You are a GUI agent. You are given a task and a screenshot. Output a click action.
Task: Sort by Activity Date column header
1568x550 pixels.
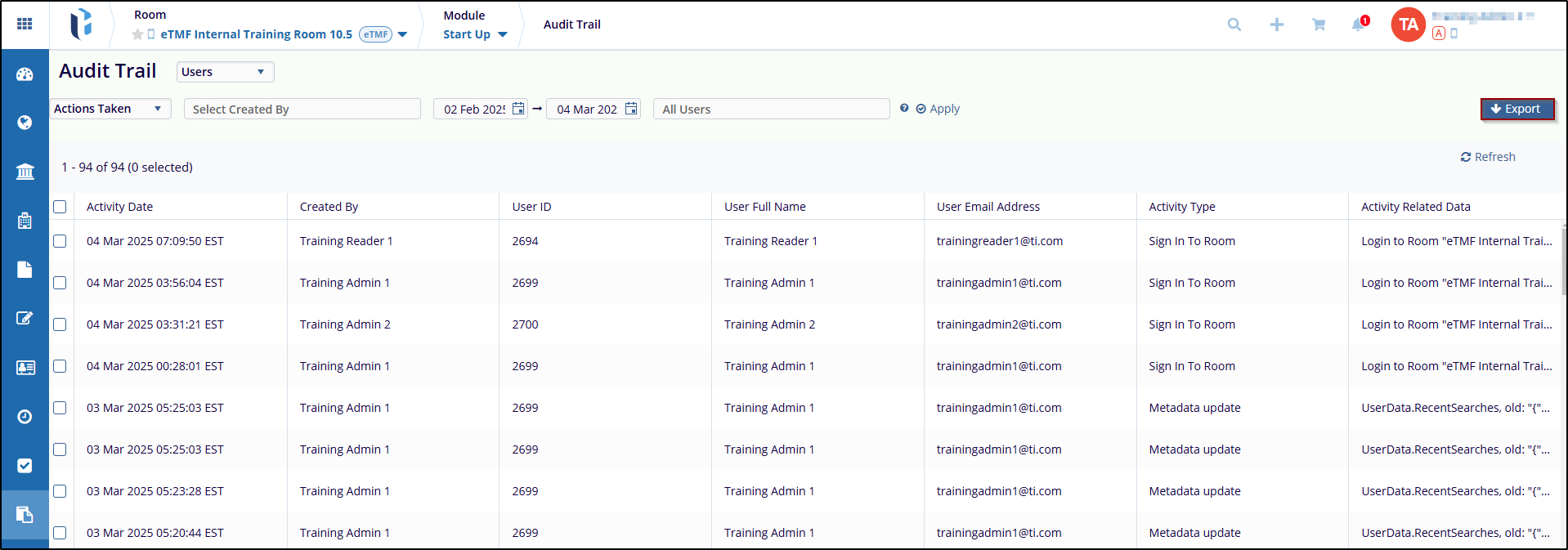pyautogui.click(x=119, y=207)
